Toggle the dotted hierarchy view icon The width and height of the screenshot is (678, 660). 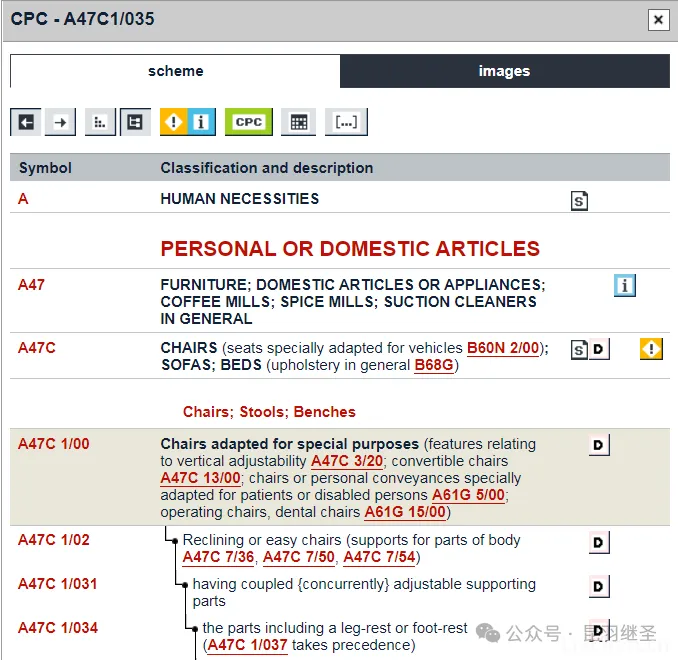pos(100,122)
